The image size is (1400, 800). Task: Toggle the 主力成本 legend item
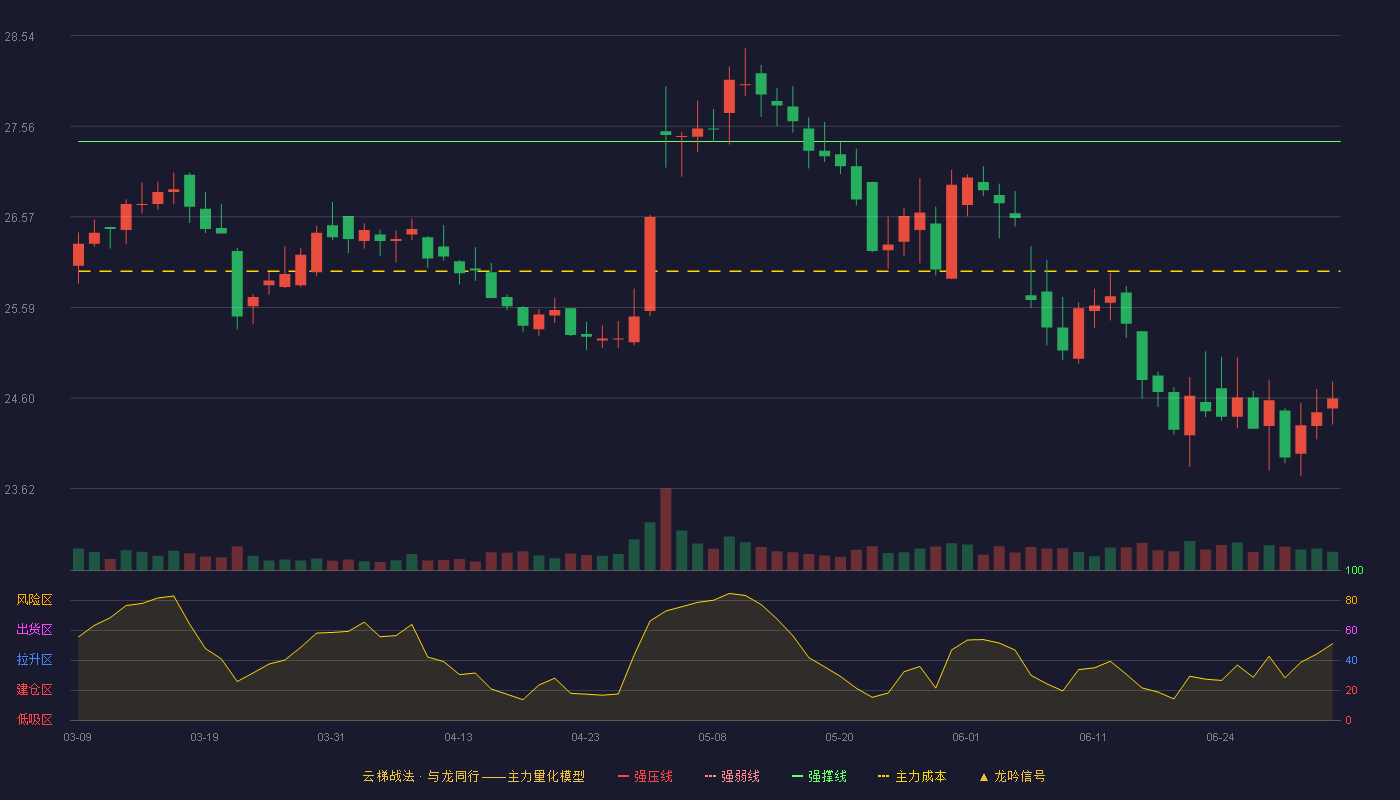[x=912, y=776]
